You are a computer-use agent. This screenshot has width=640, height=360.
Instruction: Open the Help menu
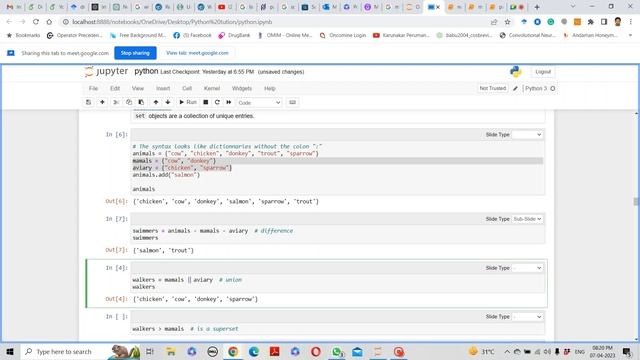(x=270, y=88)
